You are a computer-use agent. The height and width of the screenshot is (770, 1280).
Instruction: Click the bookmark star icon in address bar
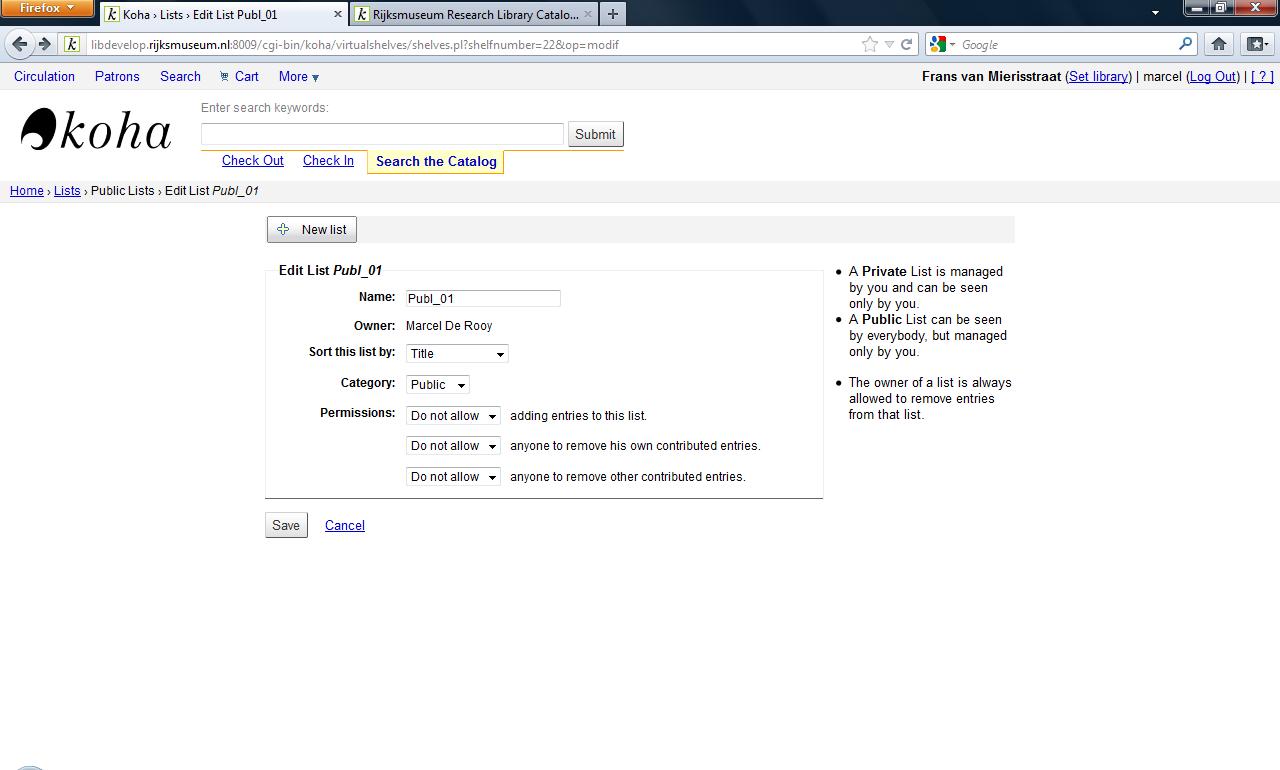click(870, 44)
